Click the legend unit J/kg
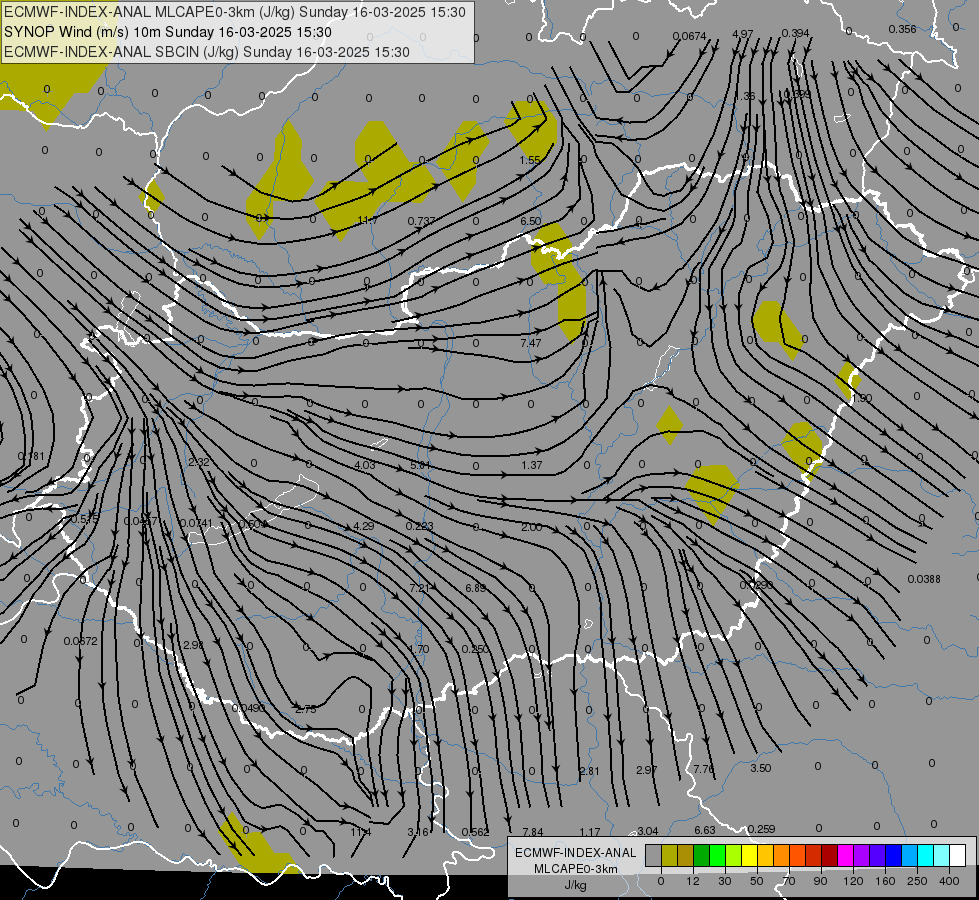Image resolution: width=979 pixels, height=900 pixels. tap(575, 885)
